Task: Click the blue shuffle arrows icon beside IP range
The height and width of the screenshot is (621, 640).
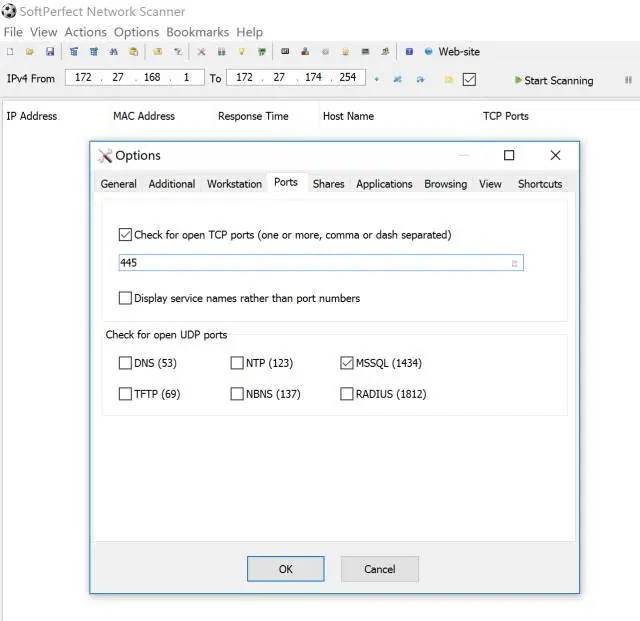Action: point(397,79)
